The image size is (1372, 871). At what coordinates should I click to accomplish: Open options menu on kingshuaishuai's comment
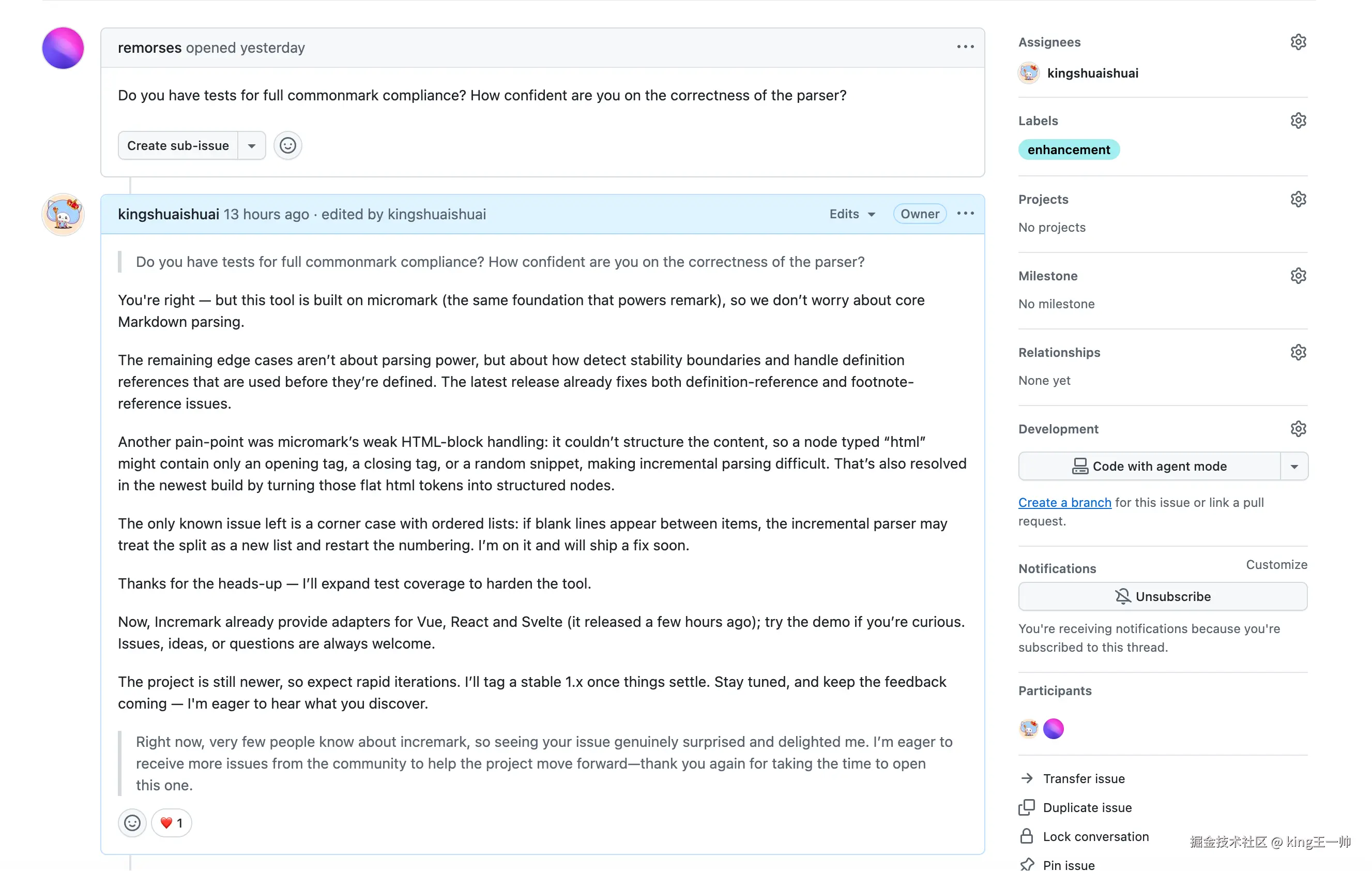pos(965,214)
